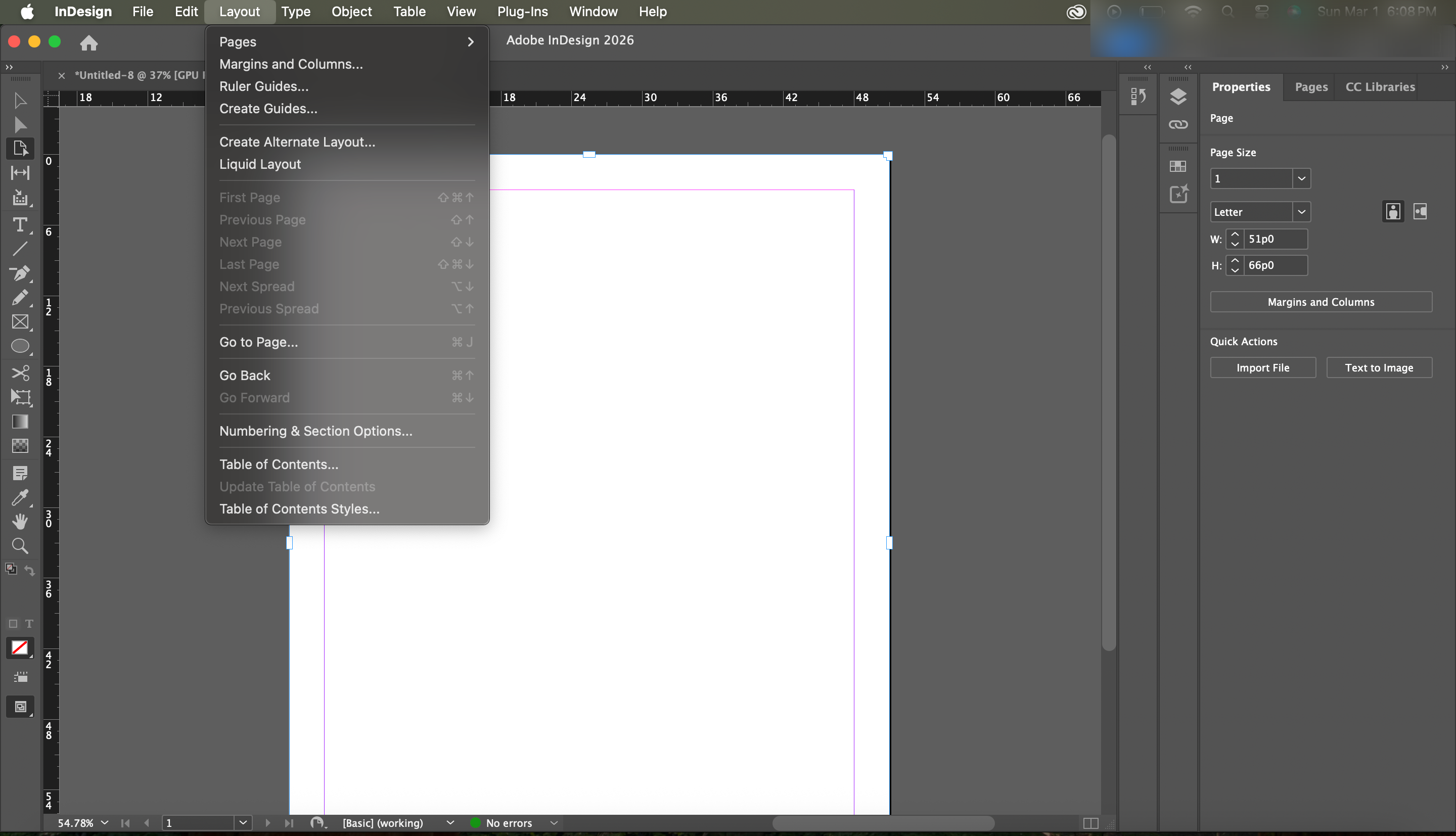Open the Layers panel icon
This screenshot has height=836, width=1456.
[1177, 97]
